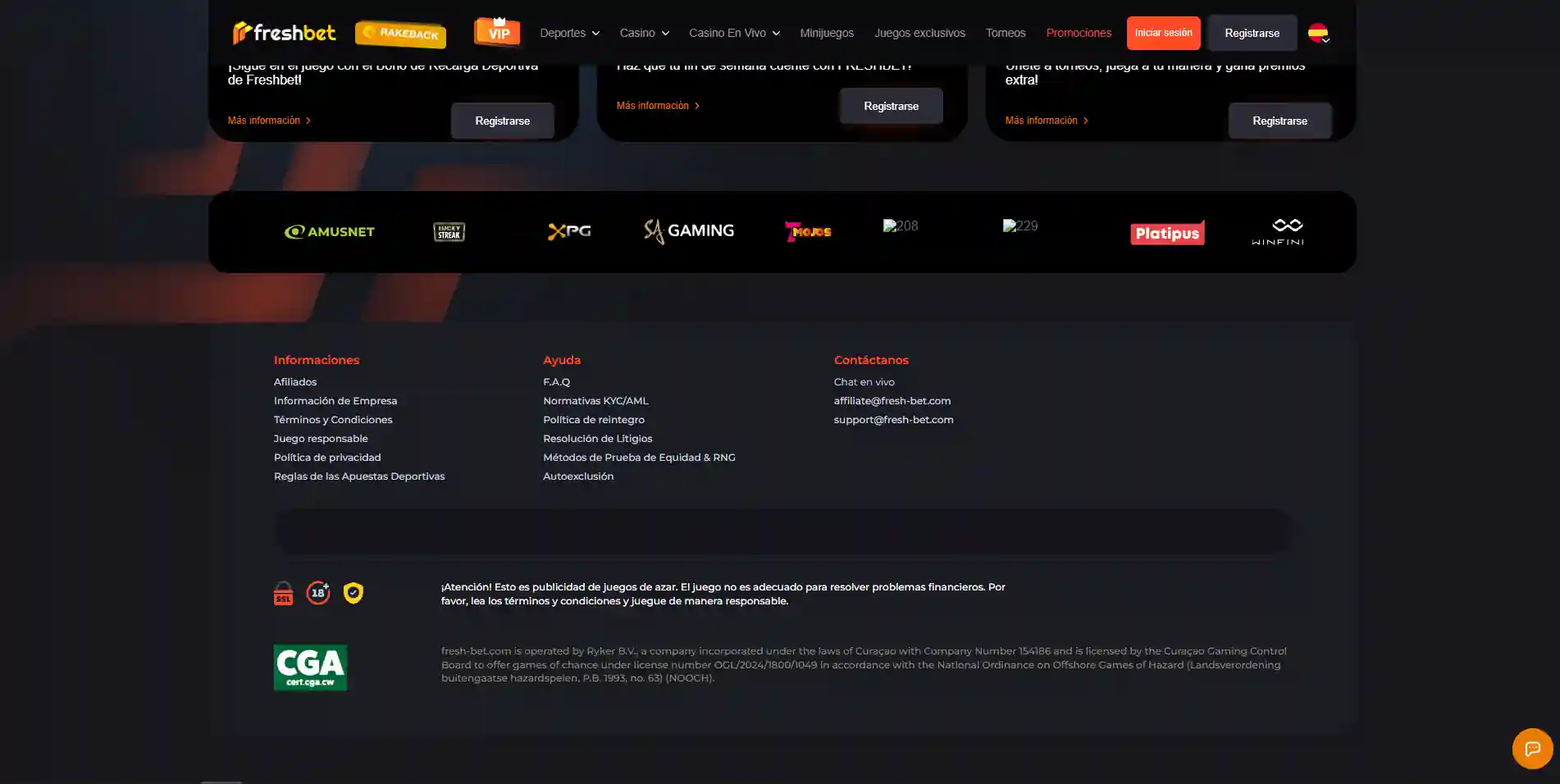Open the CGA certificate seal

pyautogui.click(x=310, y=668)
